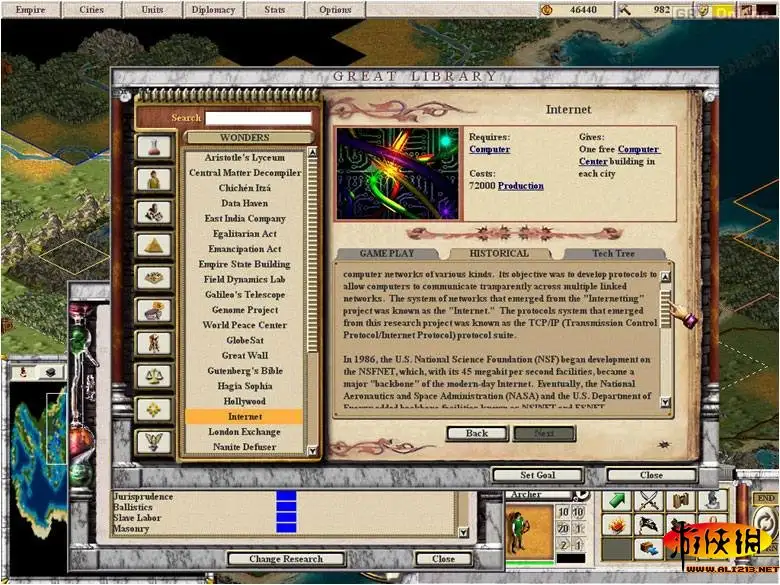Select East India Company entry
The image size is (780, 585).
tap(244, 218)
